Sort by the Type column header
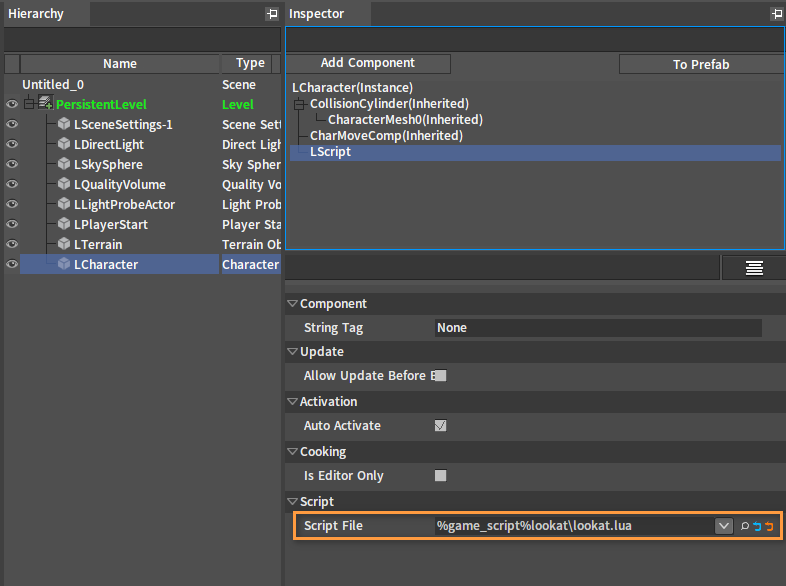This screenshot has width=786, height=586. coord(250,64)
